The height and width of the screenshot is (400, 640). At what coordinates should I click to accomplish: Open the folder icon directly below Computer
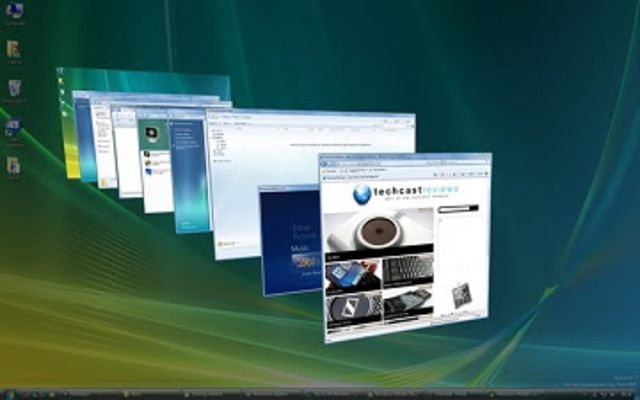coord(14,52)
